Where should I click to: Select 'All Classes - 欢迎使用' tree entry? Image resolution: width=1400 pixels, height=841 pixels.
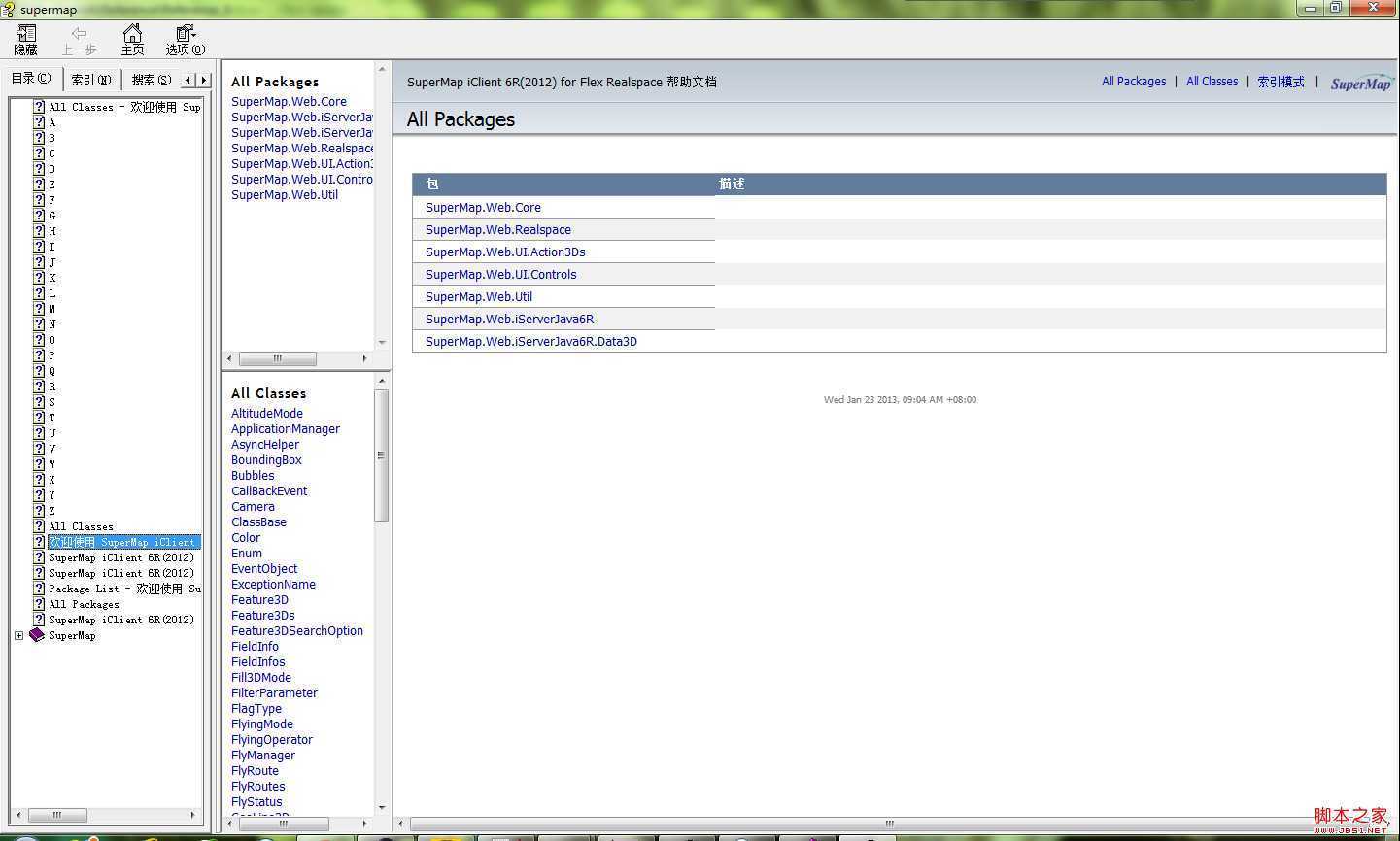124,107
